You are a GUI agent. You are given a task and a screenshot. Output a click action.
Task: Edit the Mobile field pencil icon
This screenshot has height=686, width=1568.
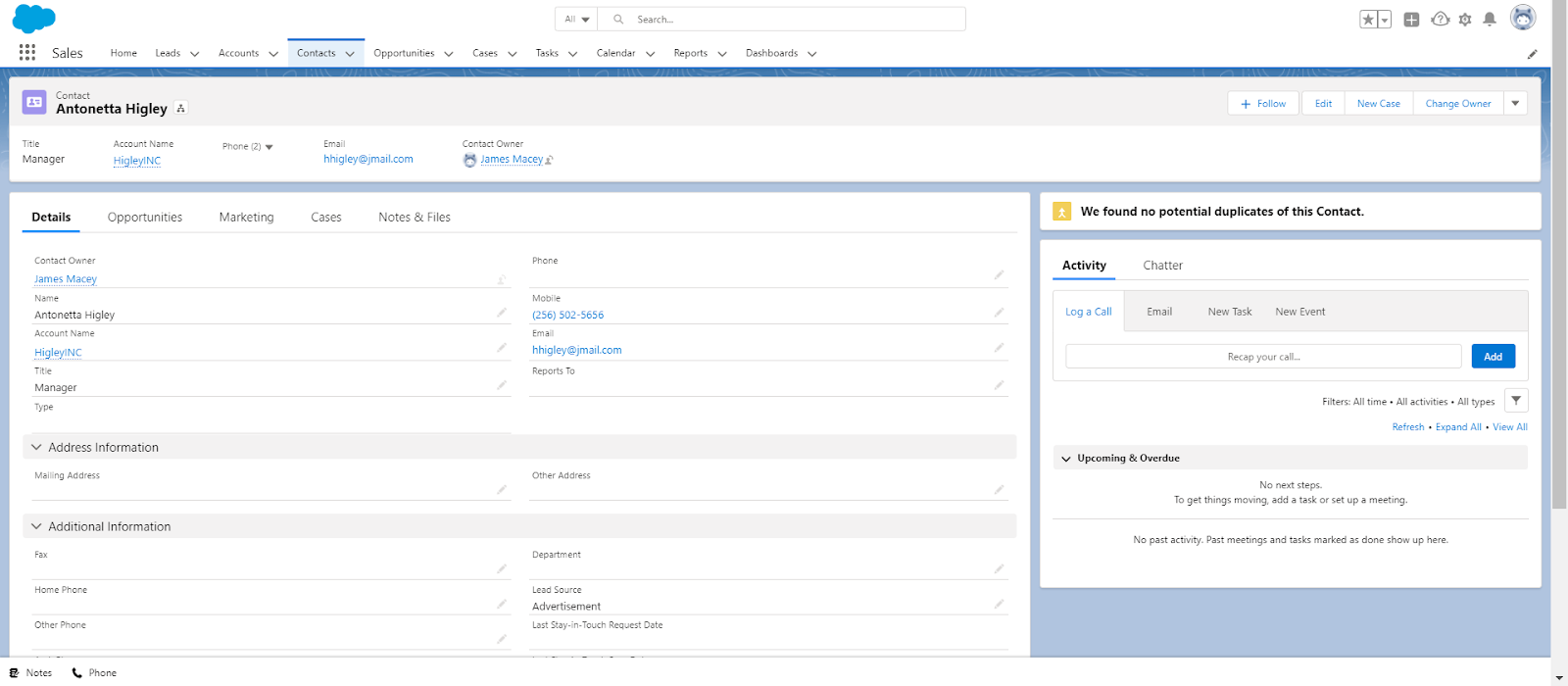pos(999,313)
